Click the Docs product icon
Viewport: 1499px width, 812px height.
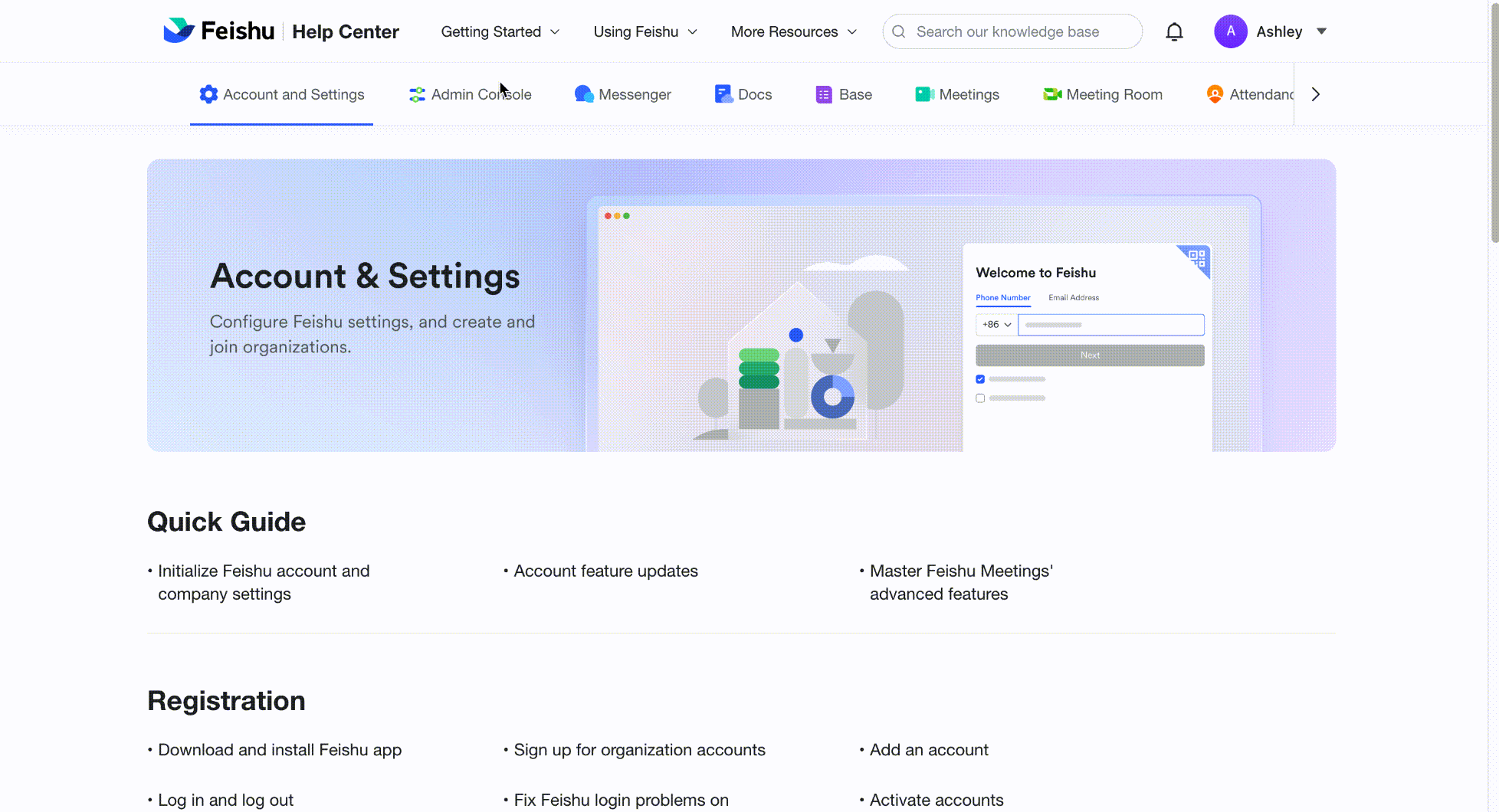[723, 94]
